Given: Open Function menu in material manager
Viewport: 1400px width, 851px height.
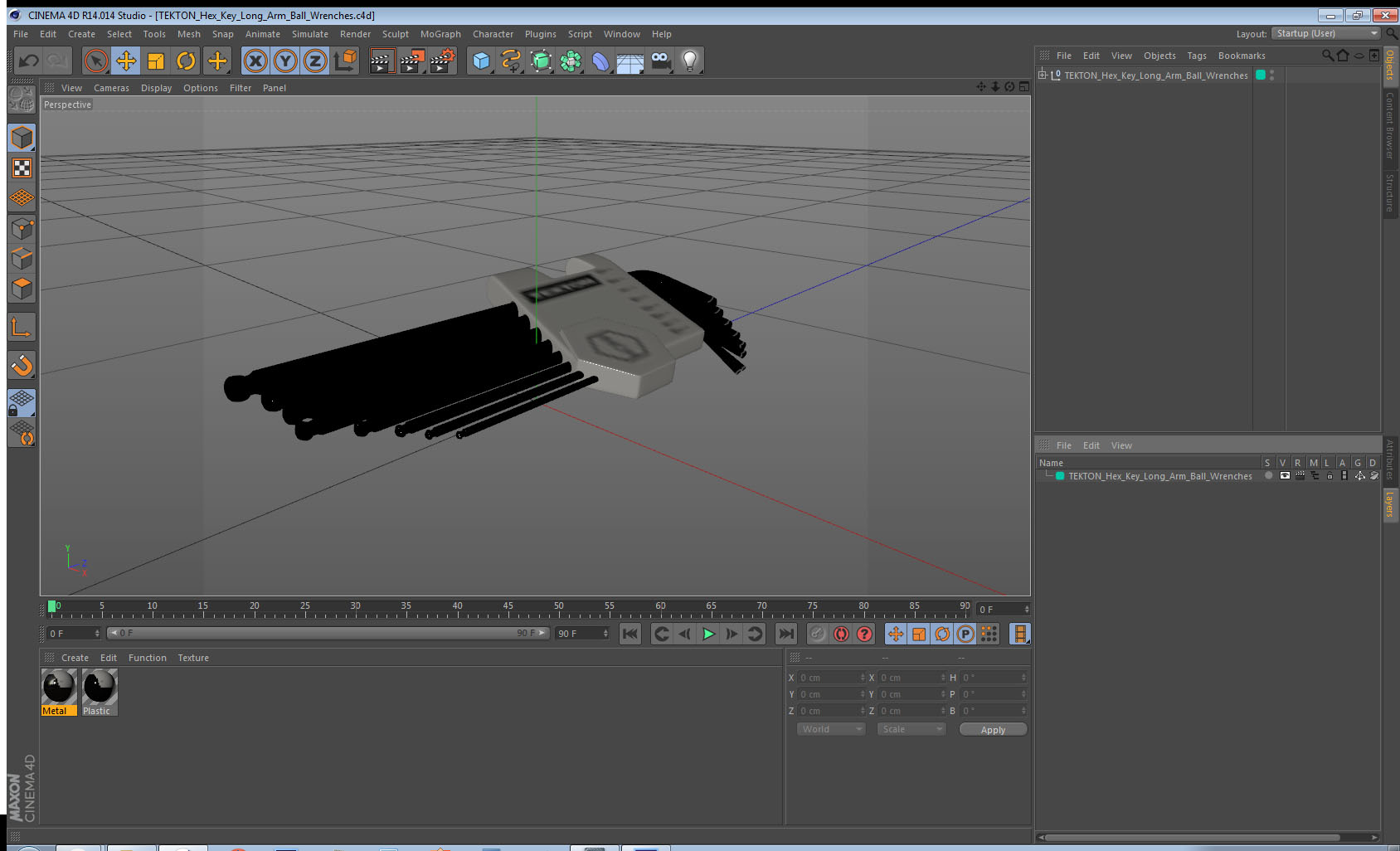Looking at the screenshot, I should 147,658.
